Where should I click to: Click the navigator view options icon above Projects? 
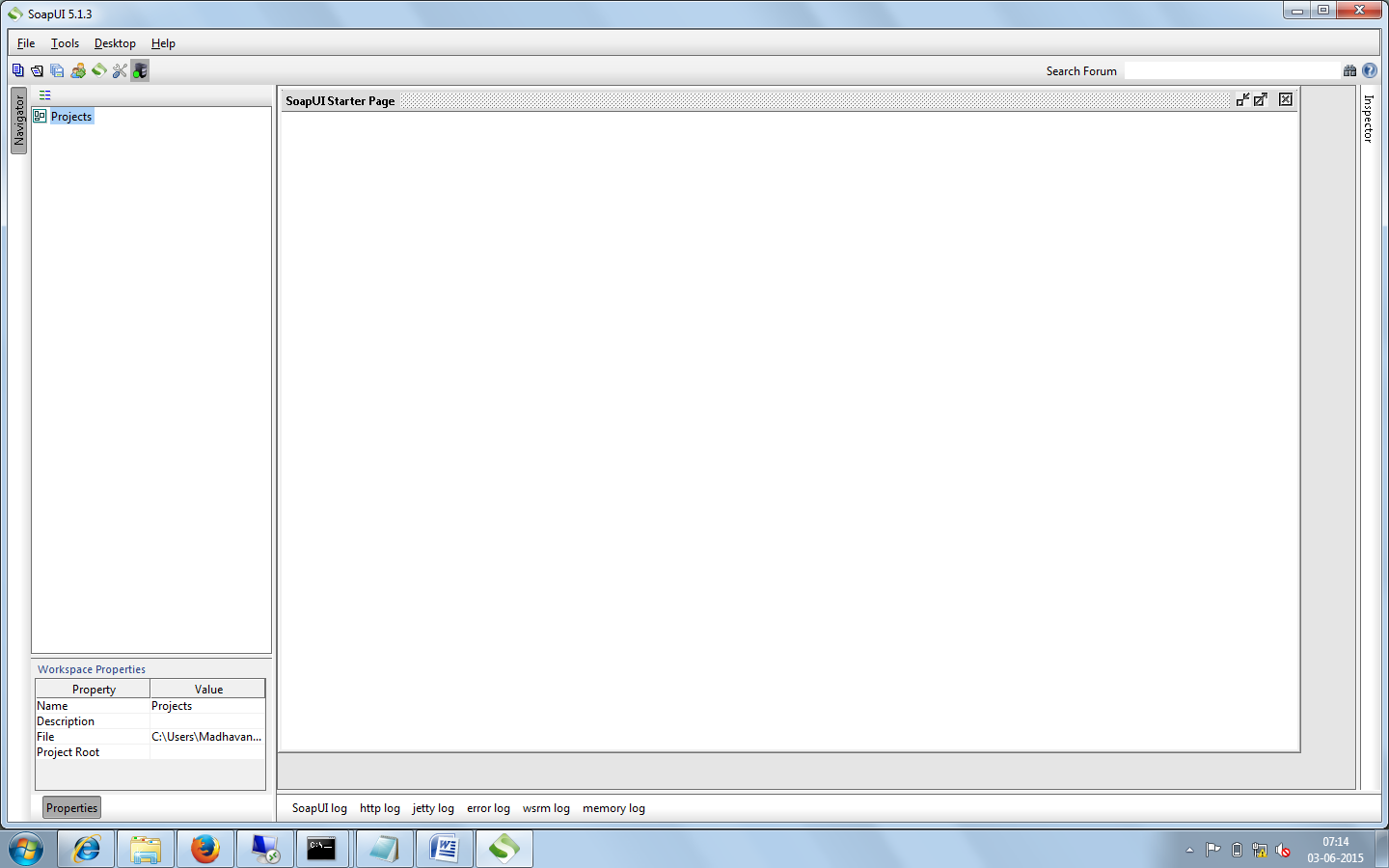(44, 95)
